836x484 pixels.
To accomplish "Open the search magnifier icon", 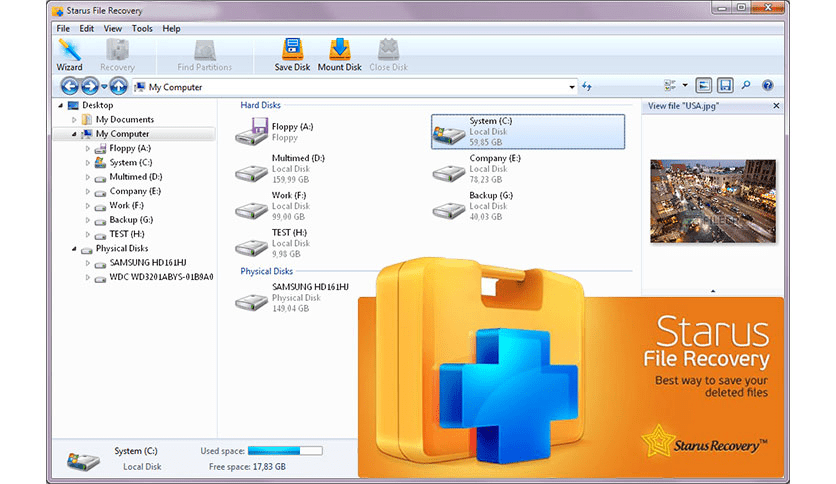I will click(747, 87).
